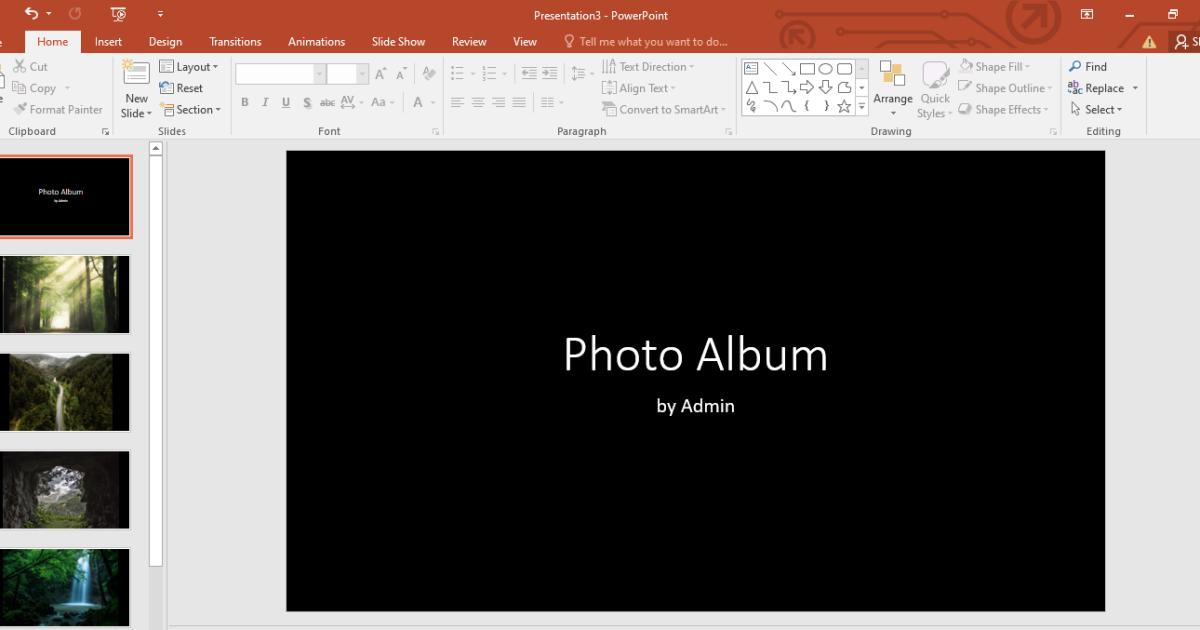Toggle bold formatting
Image resolution: width=1200 pixels, height=630 pixels.
pyautogui.click(x=244, y=101)
